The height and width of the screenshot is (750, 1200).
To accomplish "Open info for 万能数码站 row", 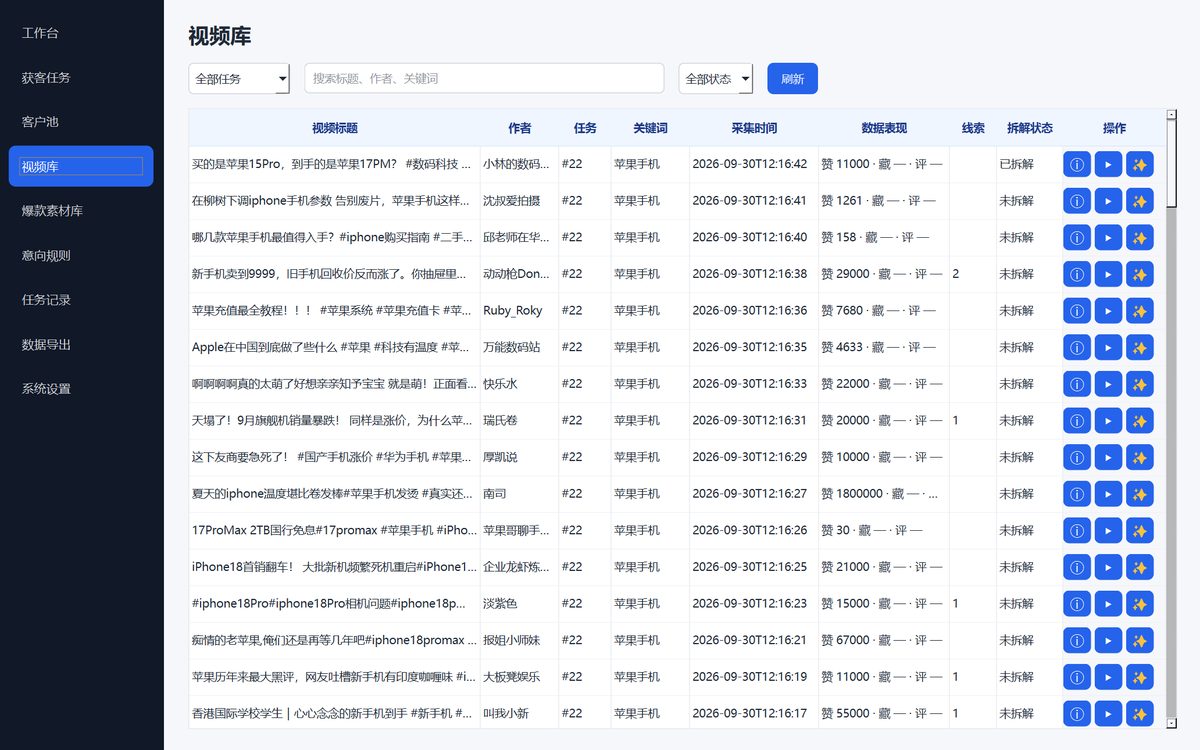I will 1076,347.
